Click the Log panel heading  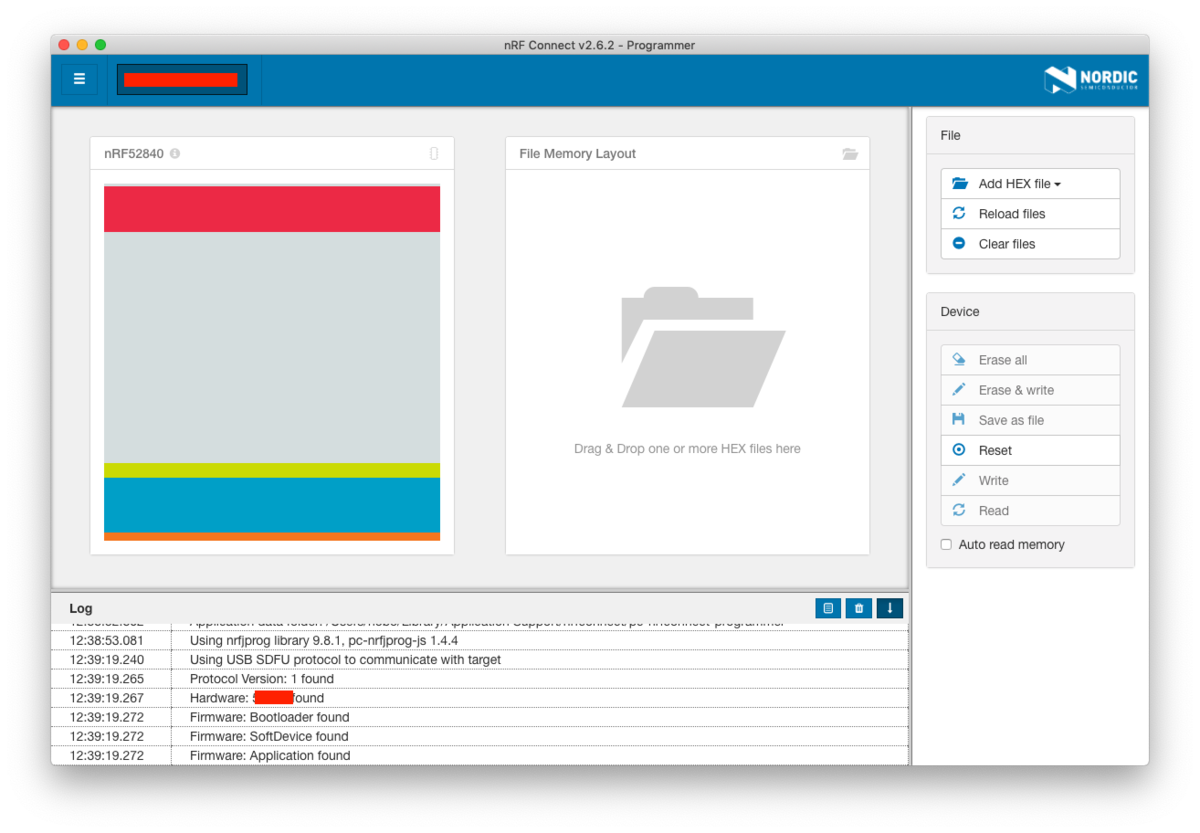point(81,608)
